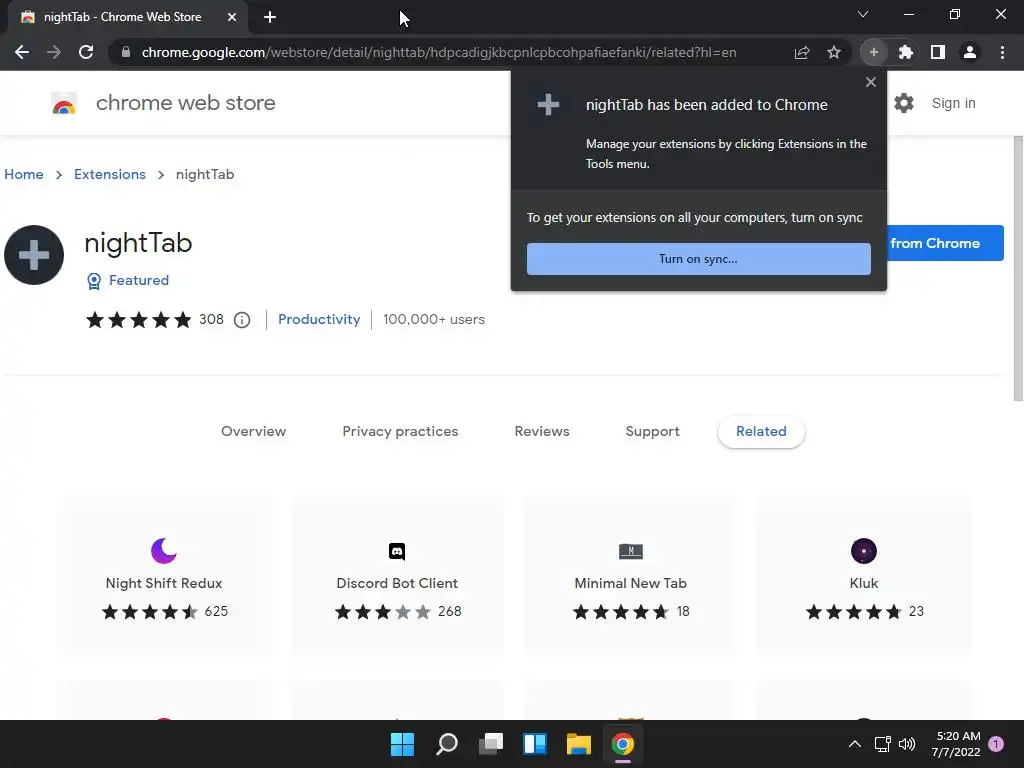Open the Kluk extension card
This screenshot has width=1024, height=768.
pyautogui.click(x=863, y=575)
